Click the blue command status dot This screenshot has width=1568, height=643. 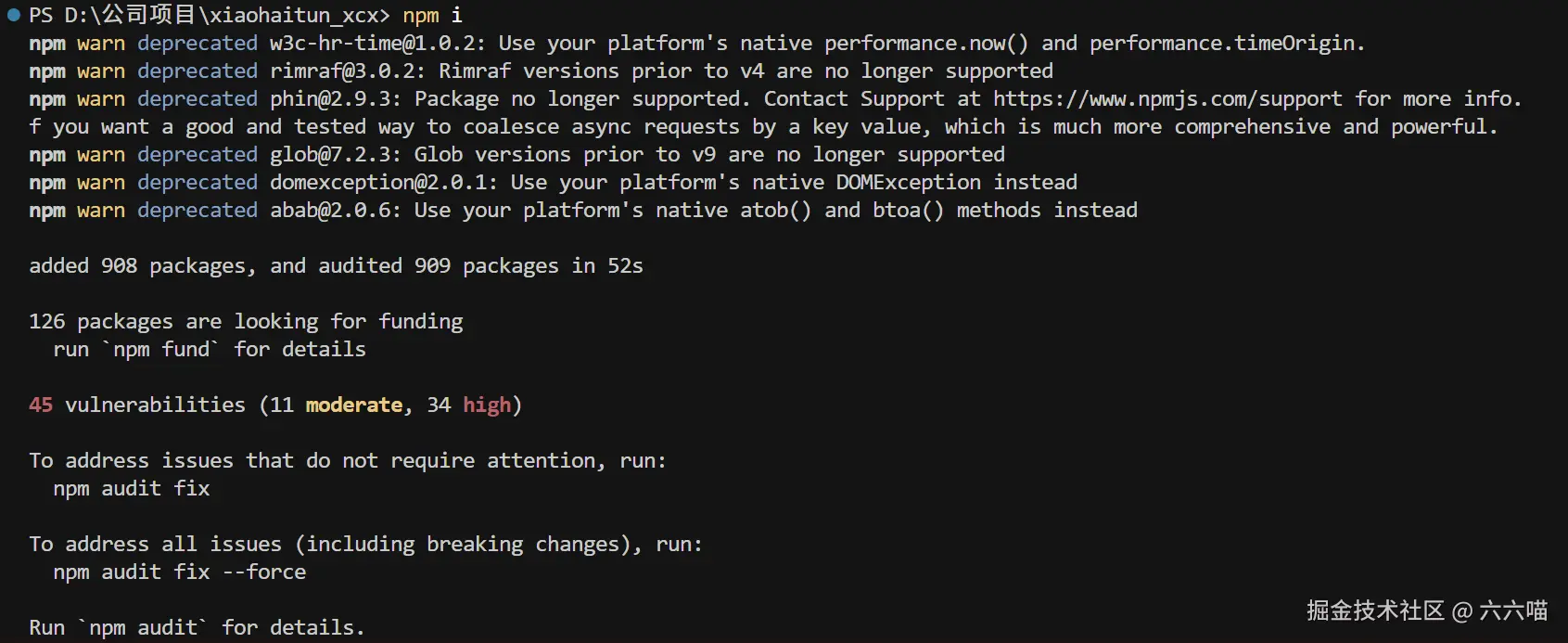[13, 15]
